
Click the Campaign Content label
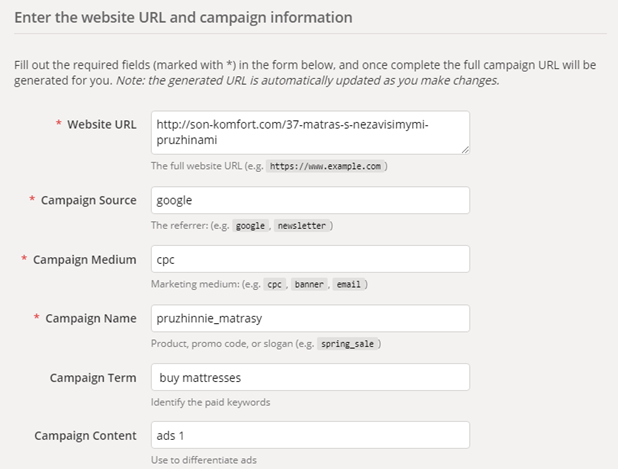click(85, 436)
